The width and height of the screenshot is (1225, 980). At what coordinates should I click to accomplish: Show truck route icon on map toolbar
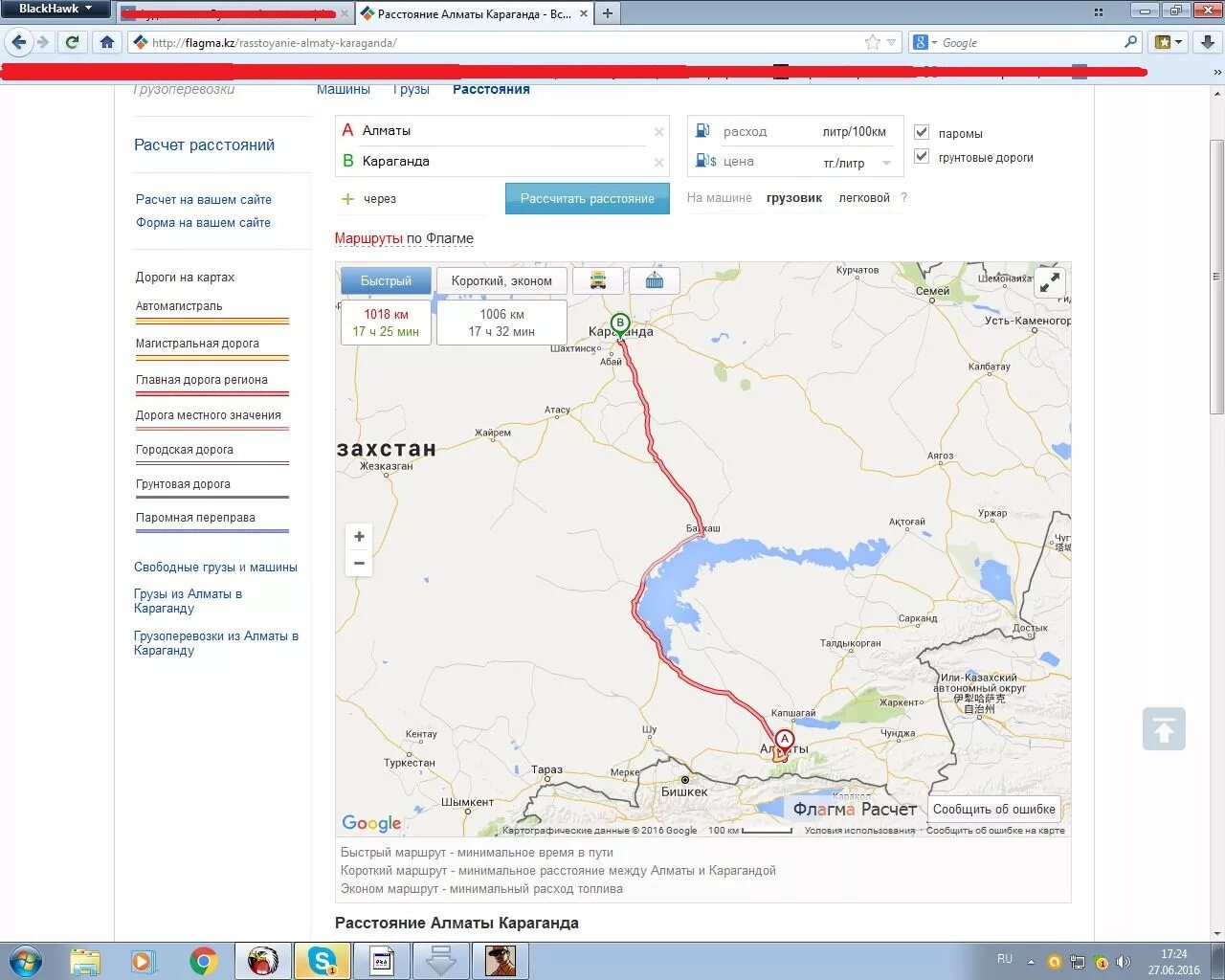pos(598,280)
